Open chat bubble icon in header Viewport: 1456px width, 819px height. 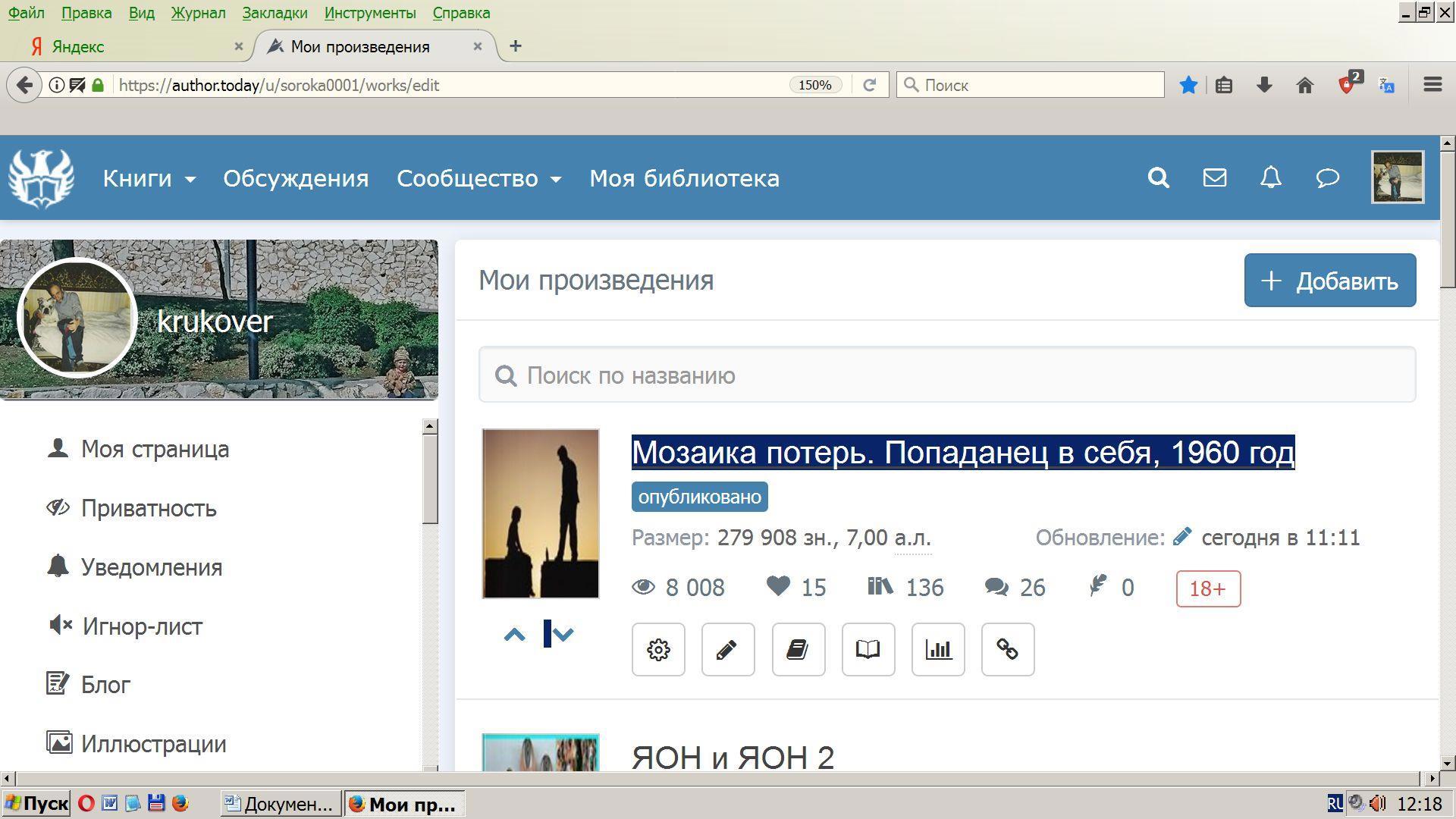click(x=1327, y=178)
